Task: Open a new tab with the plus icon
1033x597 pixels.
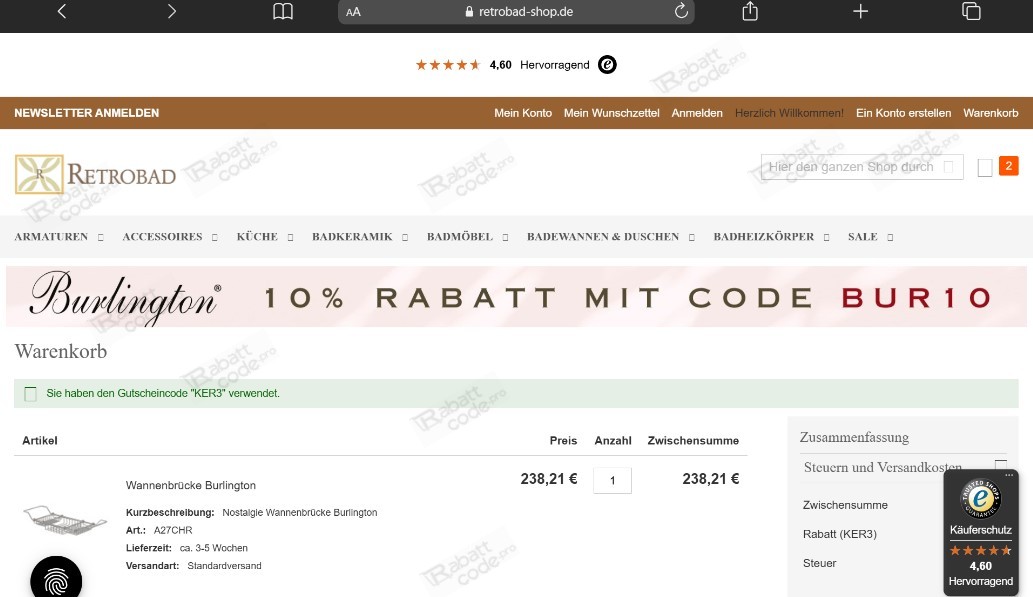Action: tap(860, 11)
